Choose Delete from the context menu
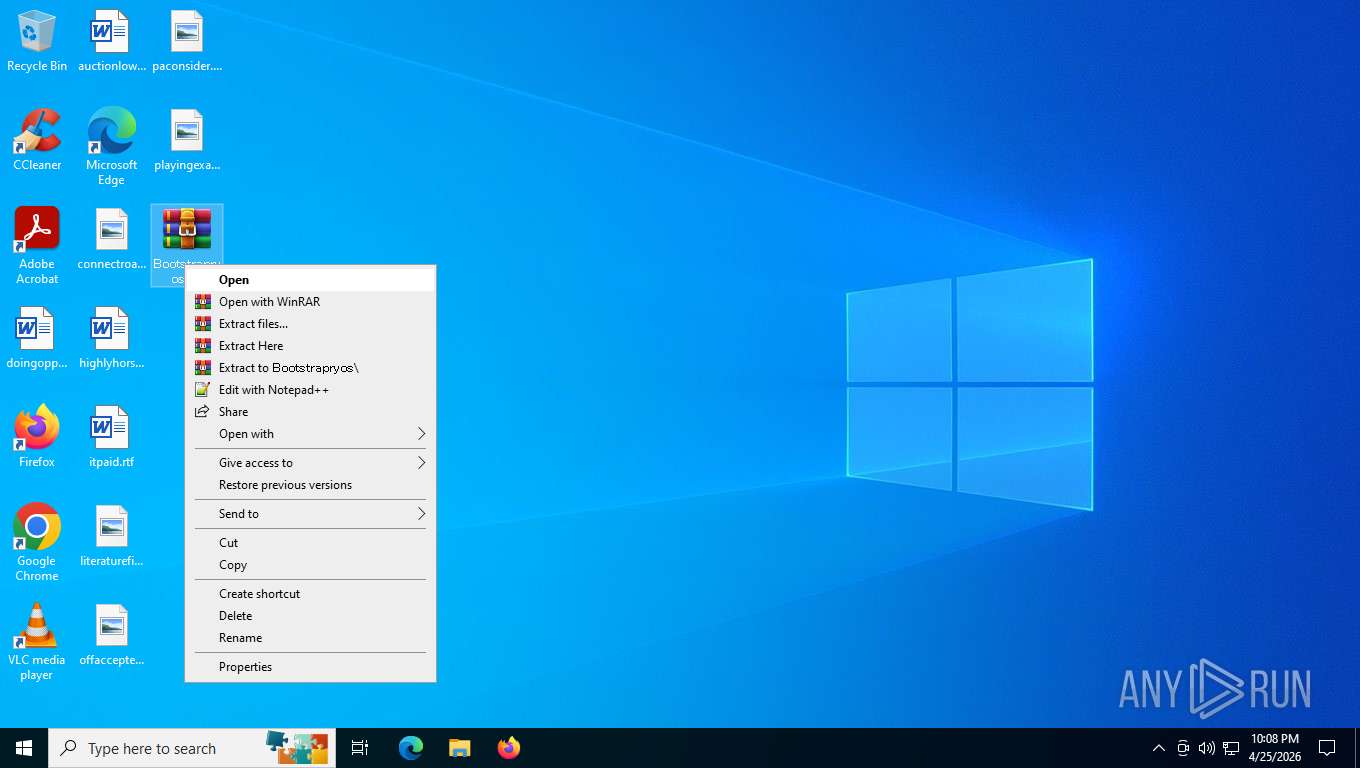1360x768 pixels. (x=310, y=616)
